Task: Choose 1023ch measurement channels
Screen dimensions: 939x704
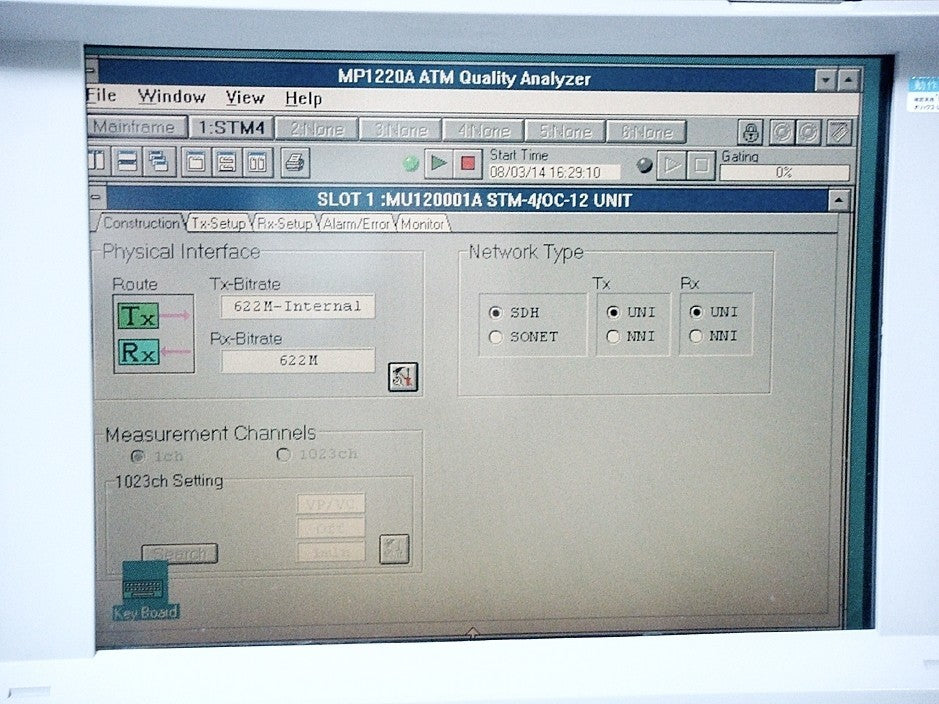Action: click(x=283, y=452)
